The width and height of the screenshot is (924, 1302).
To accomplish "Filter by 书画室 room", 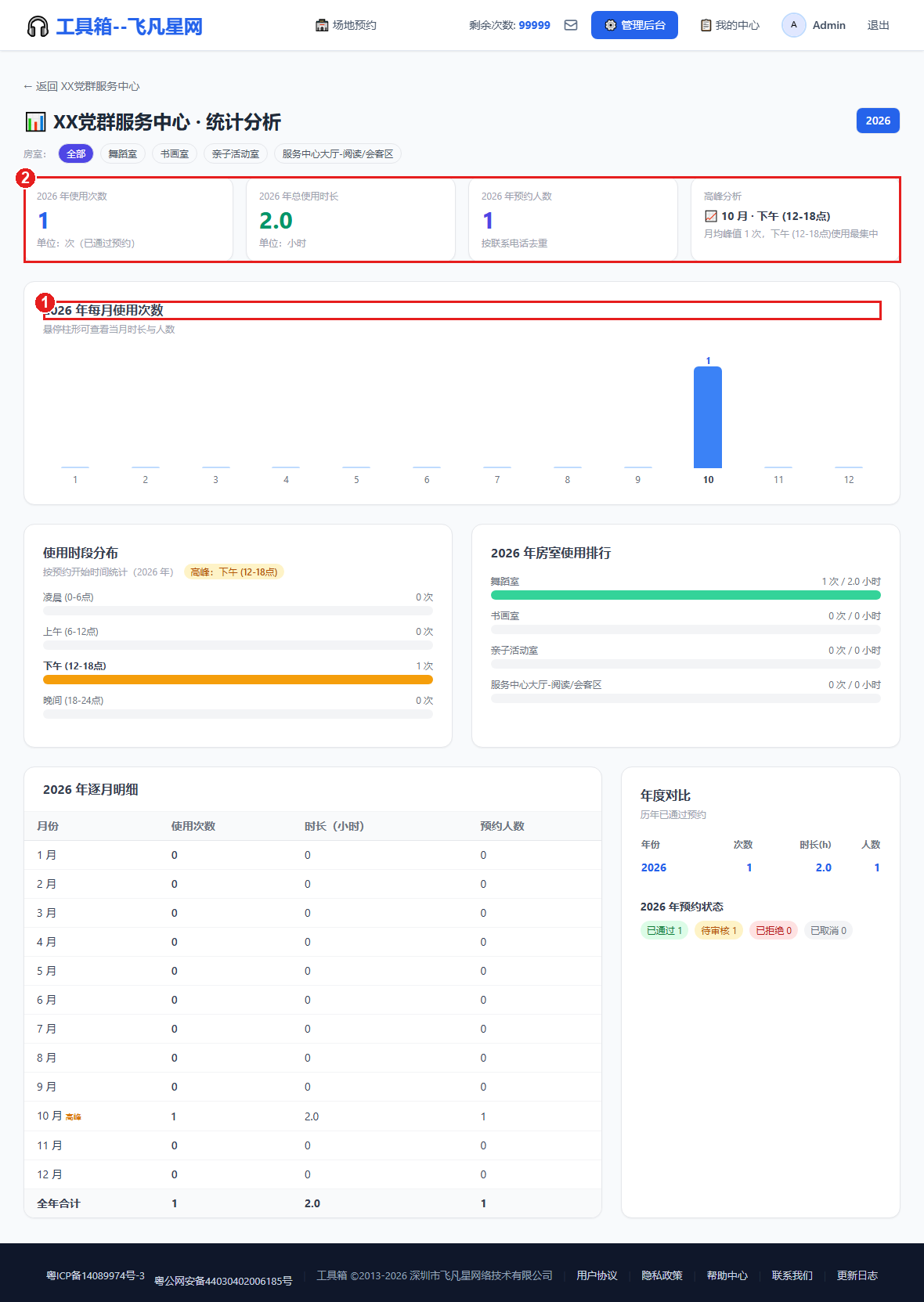I will click(x=175, y=154).
